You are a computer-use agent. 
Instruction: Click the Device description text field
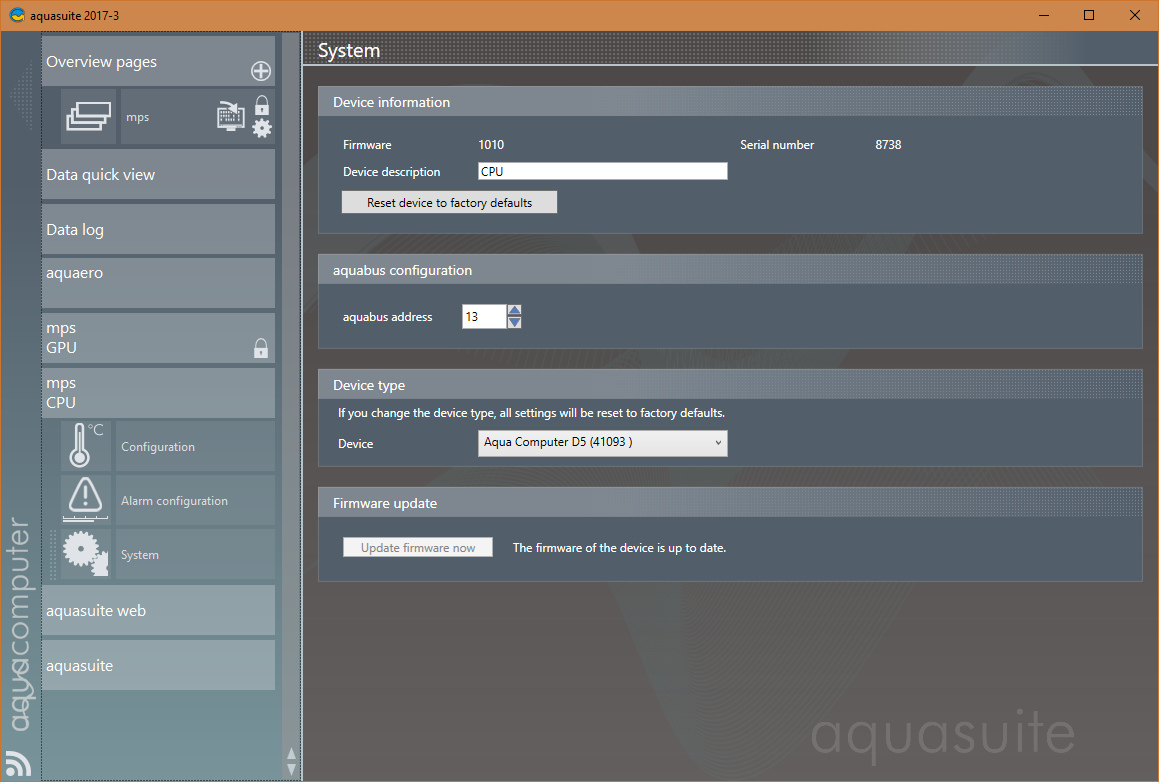(x=602, y=172)
